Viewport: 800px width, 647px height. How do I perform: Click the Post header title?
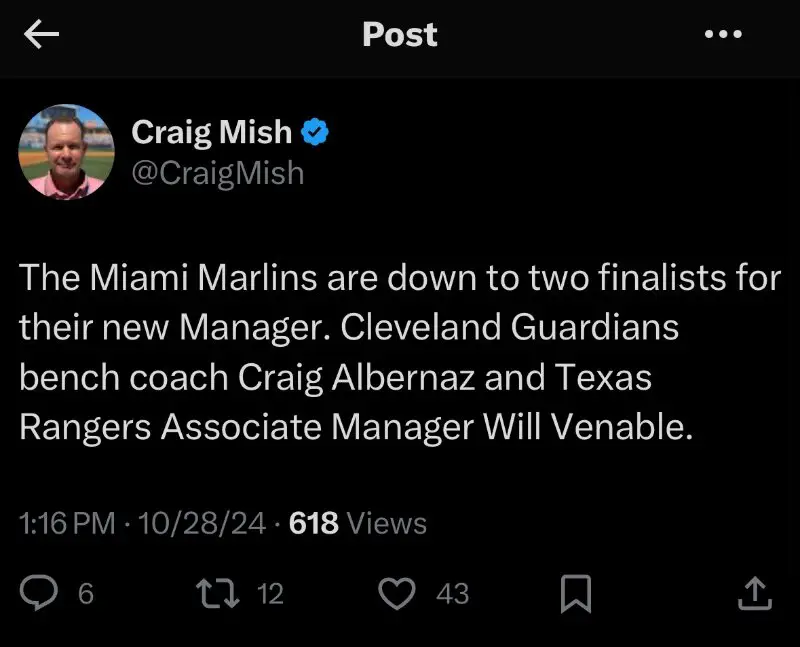pyautogui.click(x=400, y=35)
